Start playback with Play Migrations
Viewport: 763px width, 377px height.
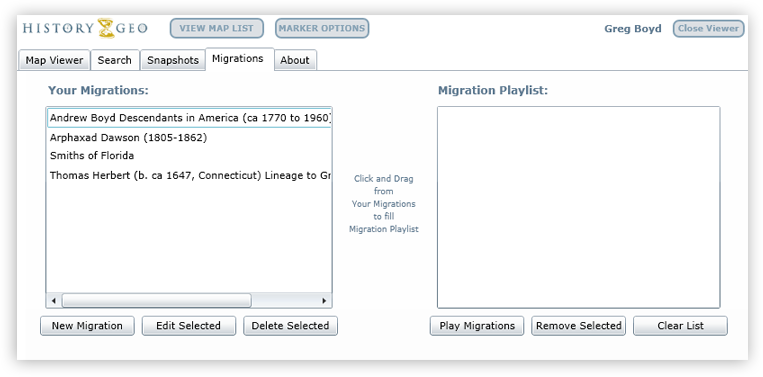[477, 326]
